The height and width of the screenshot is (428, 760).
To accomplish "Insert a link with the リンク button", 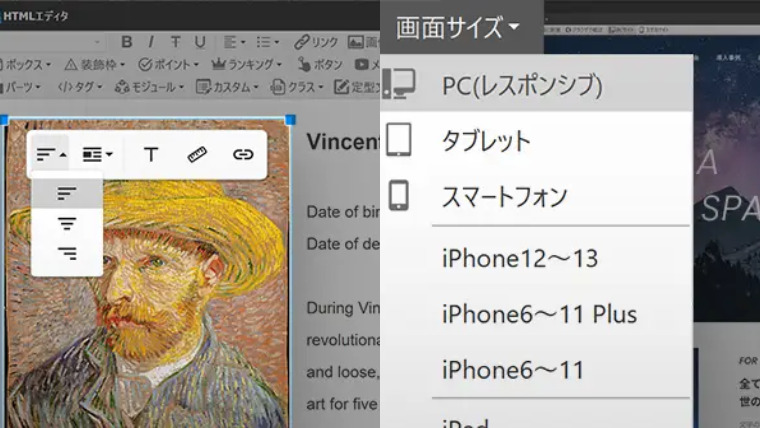I will [316, 42].
